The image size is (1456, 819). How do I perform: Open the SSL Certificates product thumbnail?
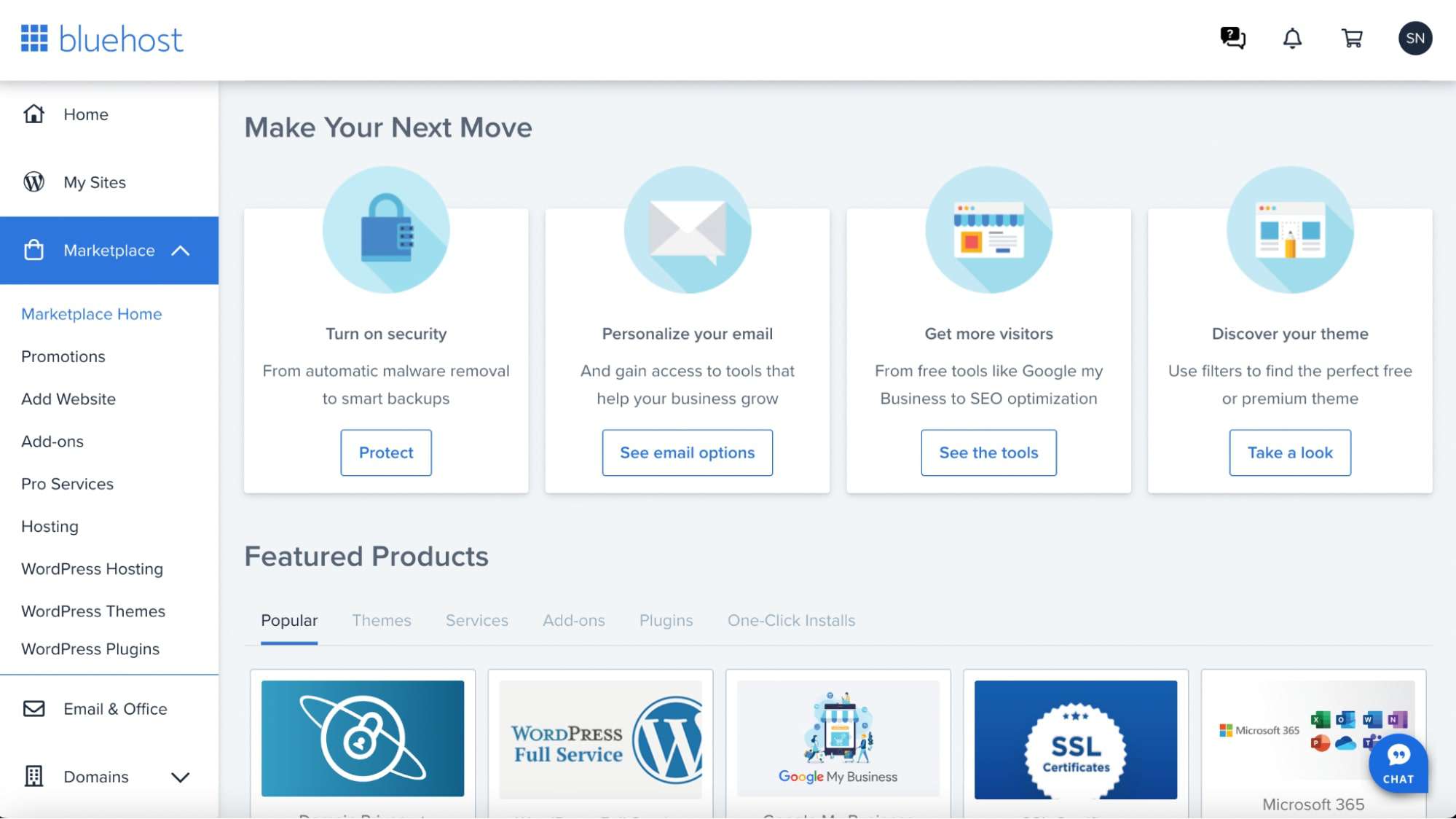tap(1076, 740)
